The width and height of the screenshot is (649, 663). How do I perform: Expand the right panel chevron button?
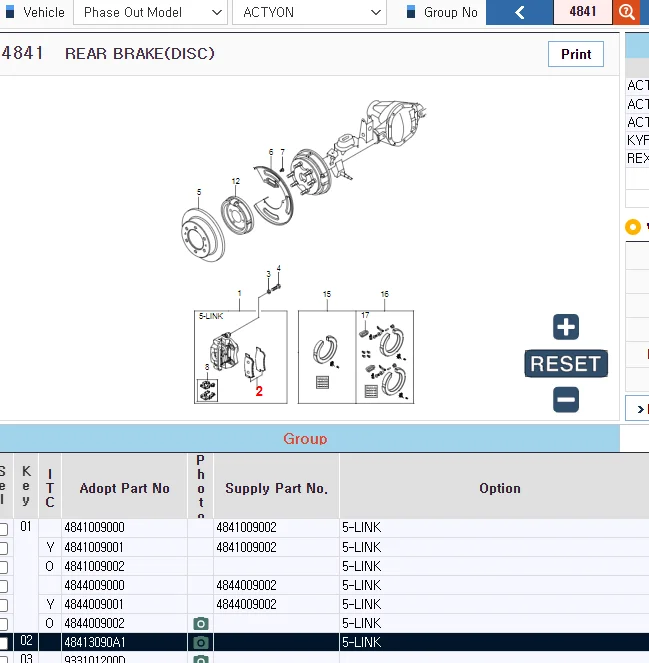[x=640, y=409]
